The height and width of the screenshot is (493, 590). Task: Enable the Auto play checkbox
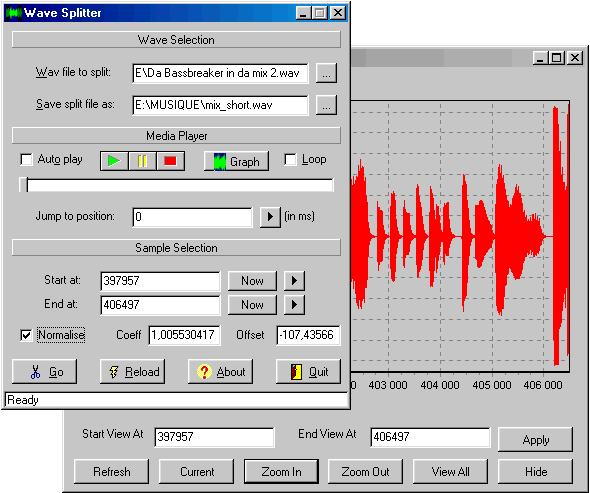[x=26, y=160]
